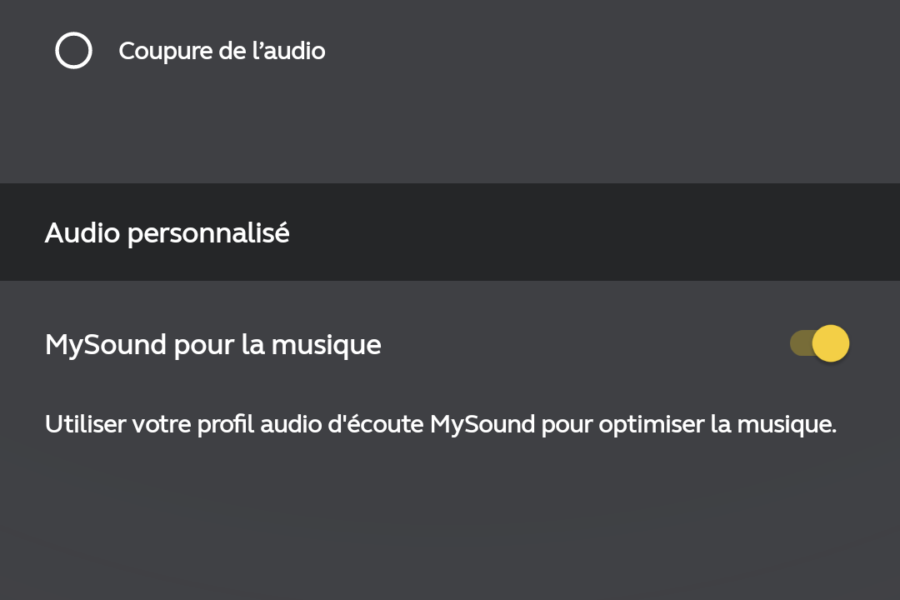Click the Audio personnalisé section header
This screenshot has height=600, width=900.
click(450, 232)
